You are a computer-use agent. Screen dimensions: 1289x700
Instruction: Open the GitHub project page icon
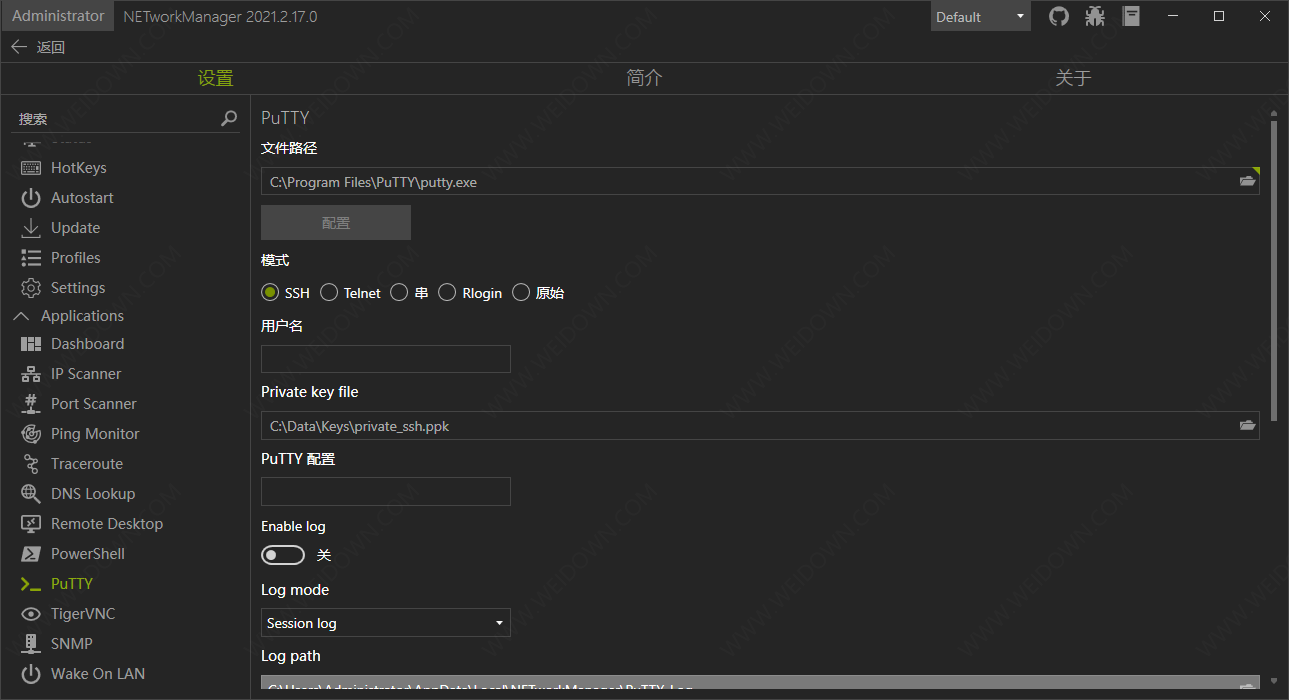(x=1059, y=16)
